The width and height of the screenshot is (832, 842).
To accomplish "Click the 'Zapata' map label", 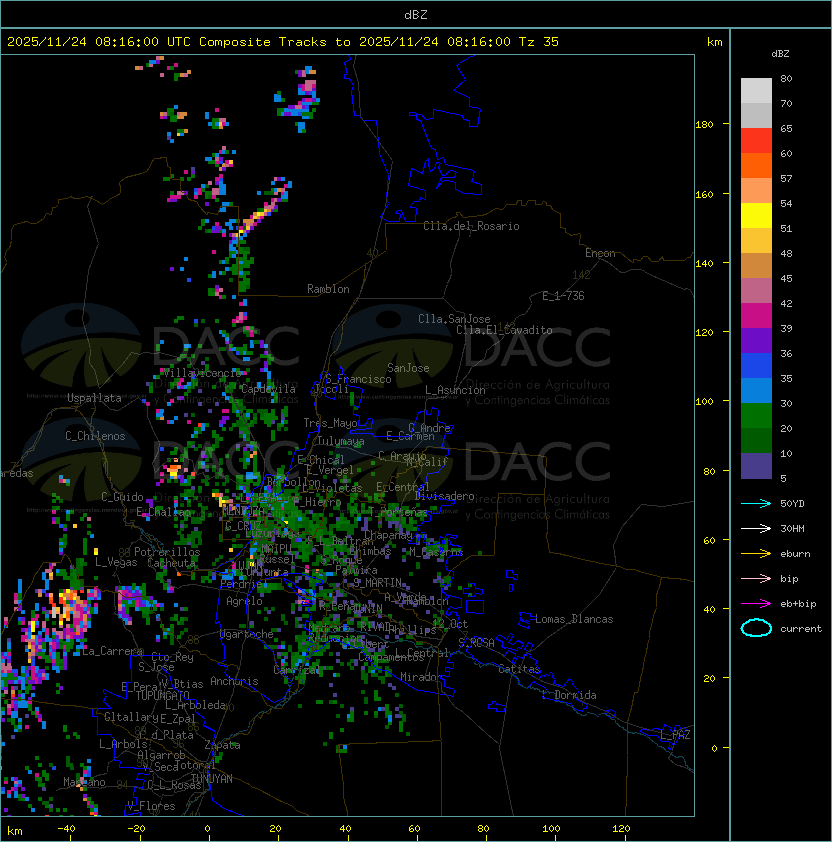I will pos(222,745).
